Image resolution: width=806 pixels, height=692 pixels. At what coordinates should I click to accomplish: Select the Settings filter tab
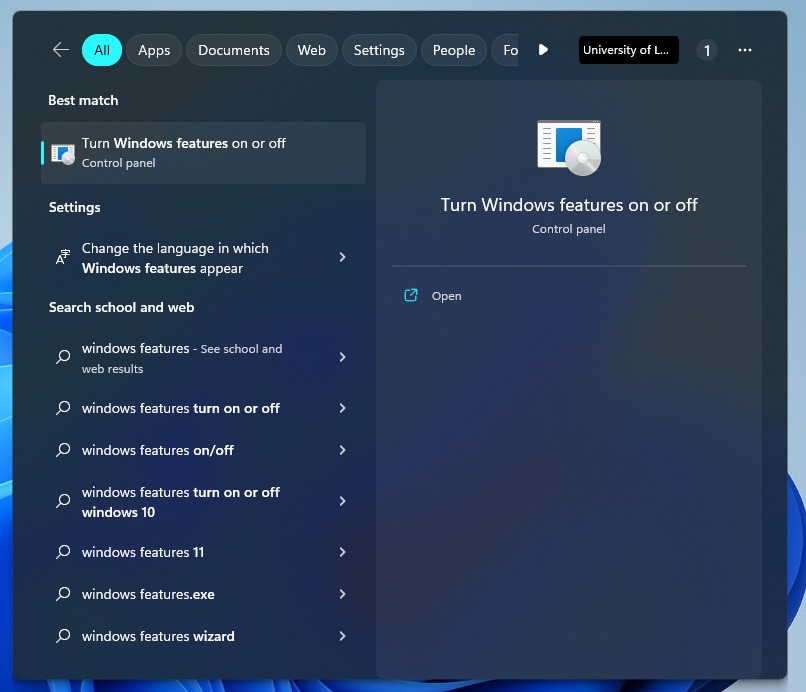(378, 49)
